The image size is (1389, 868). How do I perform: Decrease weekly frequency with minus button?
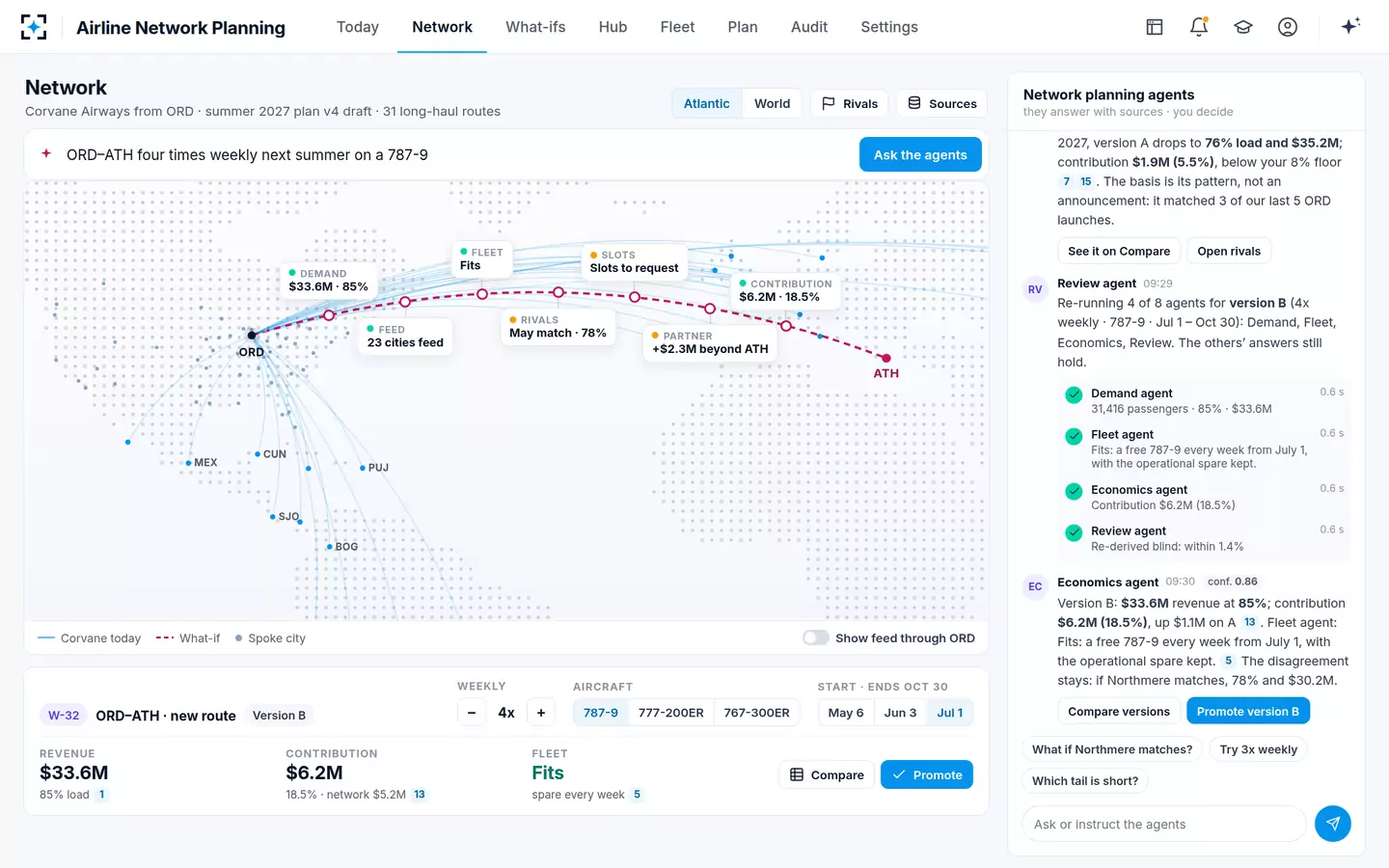(x=472, y=713)
